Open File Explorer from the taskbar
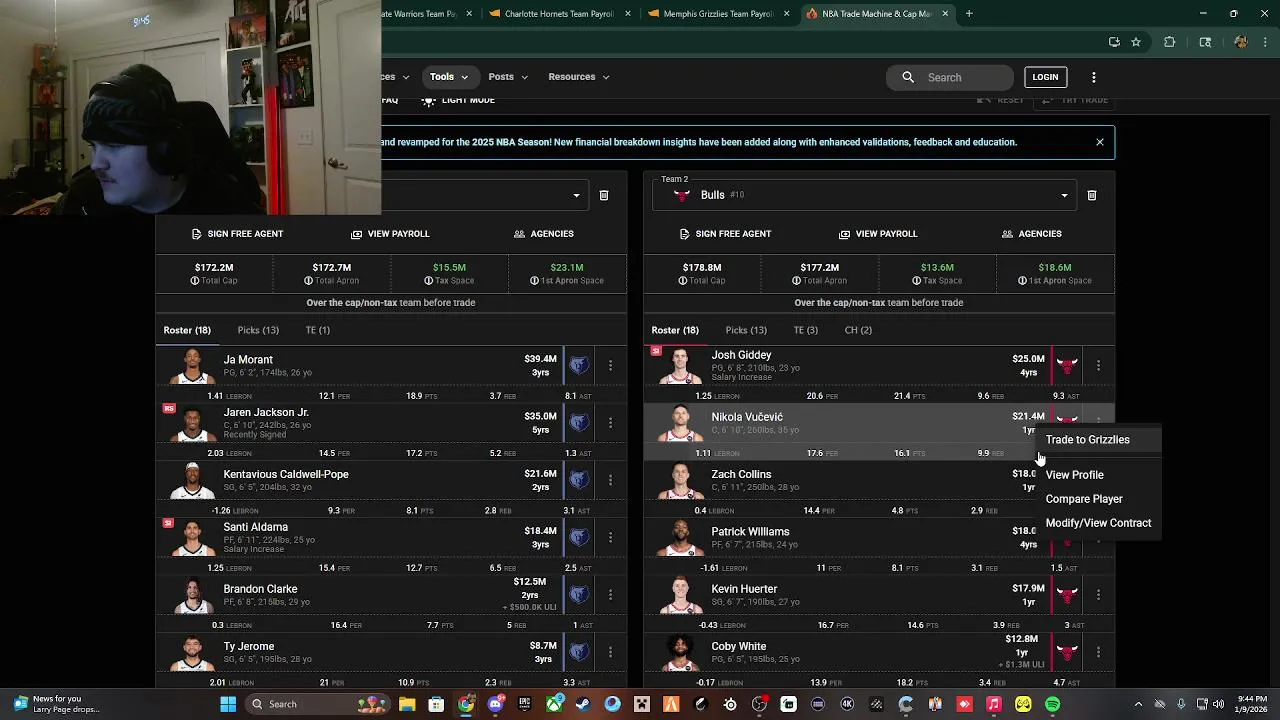Screen dimensions: 1280x720 pyautogui.click(x=407, y=704)
